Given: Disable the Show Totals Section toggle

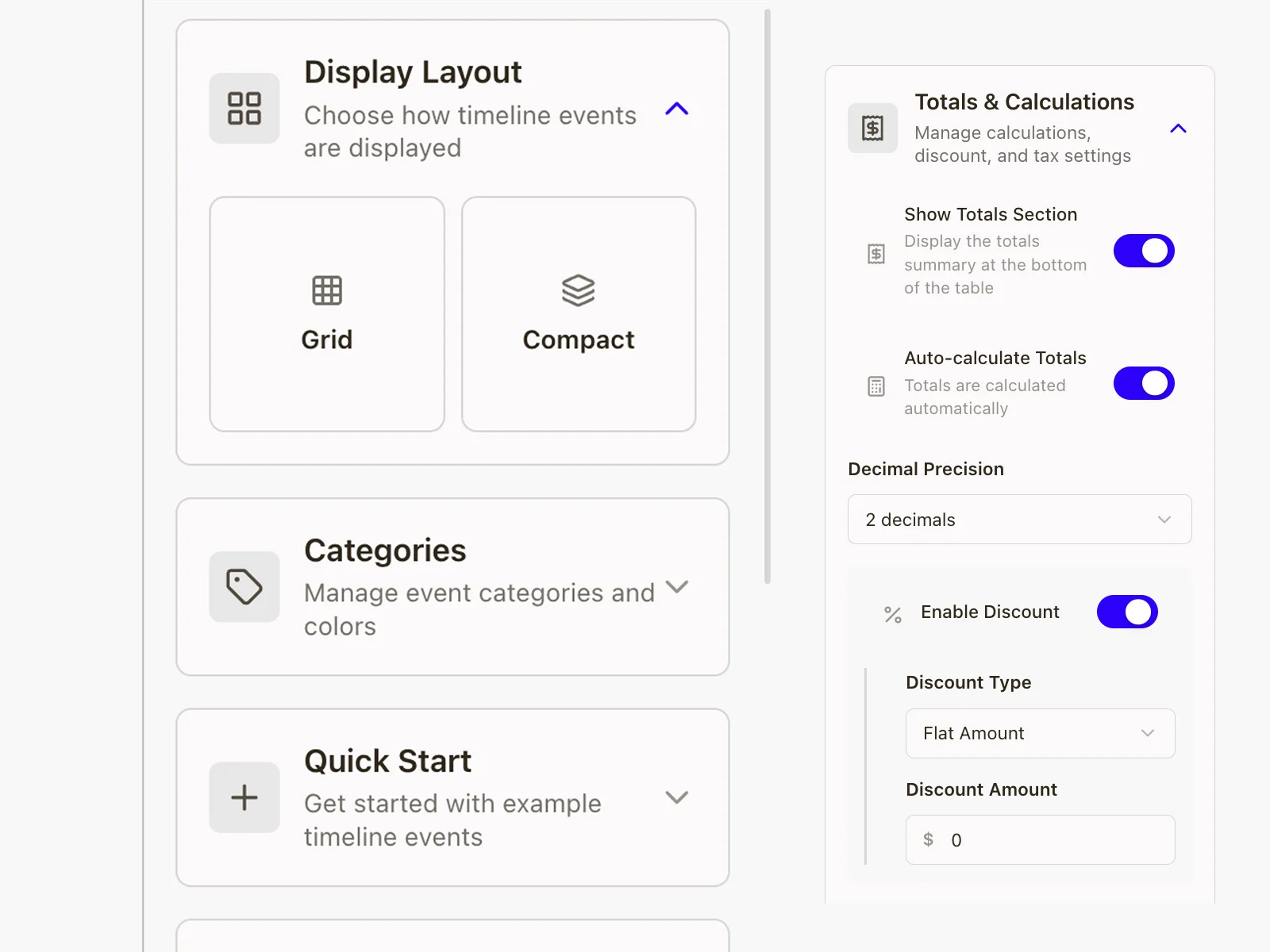Looking at the screenshot, I should pyautogui.click(x=1144, y=251).
